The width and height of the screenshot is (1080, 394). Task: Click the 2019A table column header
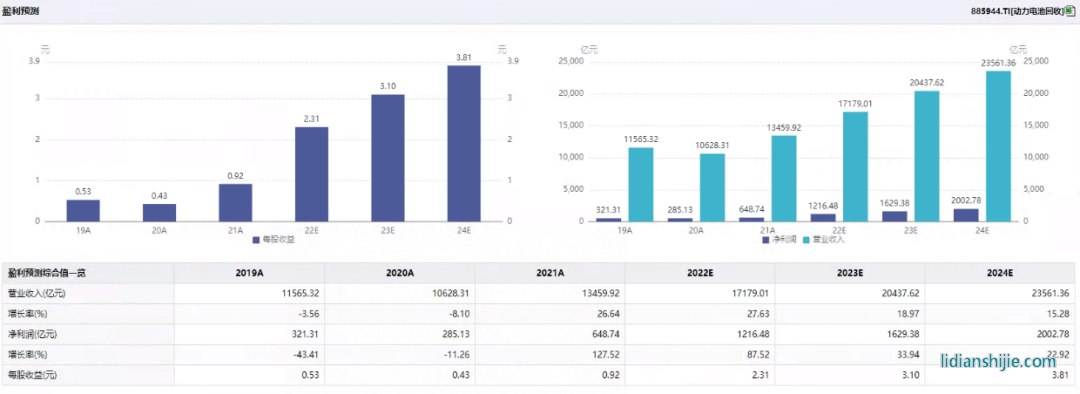pos(249,273)
